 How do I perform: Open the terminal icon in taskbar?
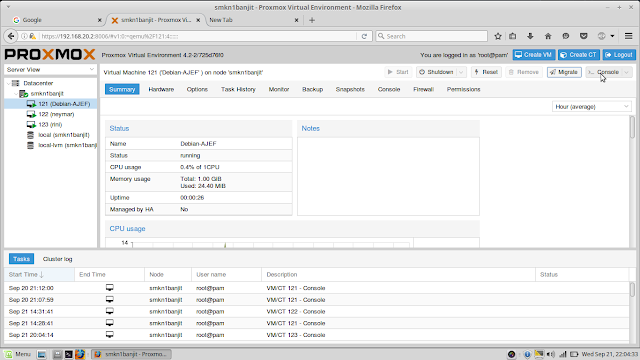69,354
